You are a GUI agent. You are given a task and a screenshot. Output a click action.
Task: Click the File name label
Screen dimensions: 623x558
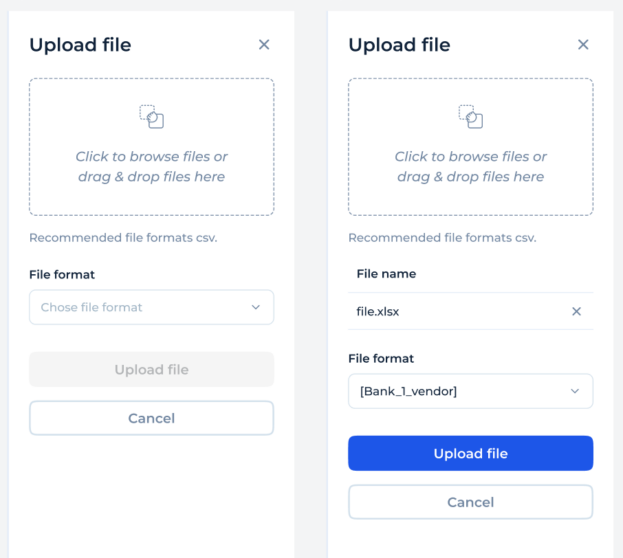point(386,274)
